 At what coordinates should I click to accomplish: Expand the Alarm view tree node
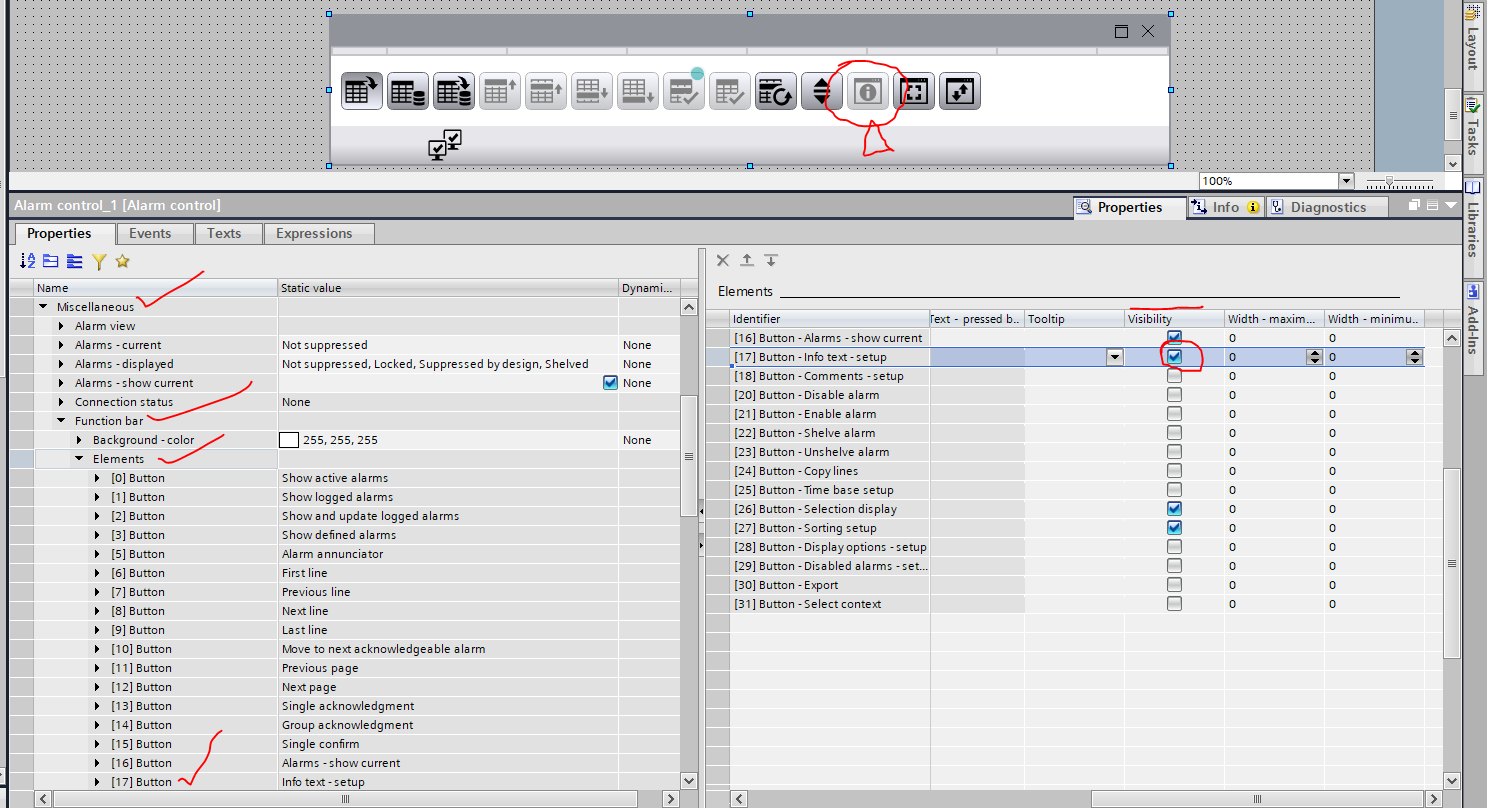[x=61, y=326]
